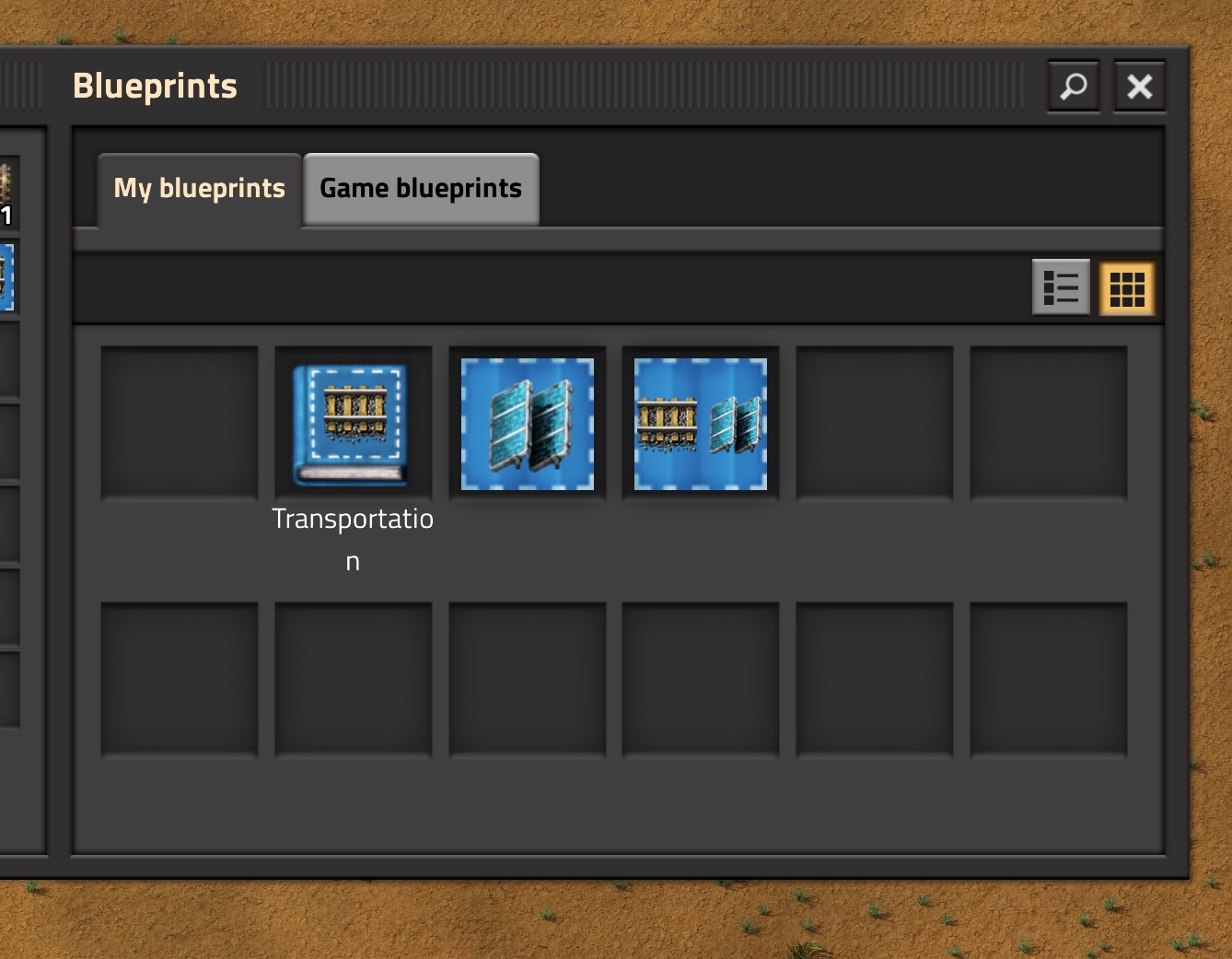The height and width of the screenshot is (959, 1232).
Task: Open the Transportation blueprint book
Action: 353,425
